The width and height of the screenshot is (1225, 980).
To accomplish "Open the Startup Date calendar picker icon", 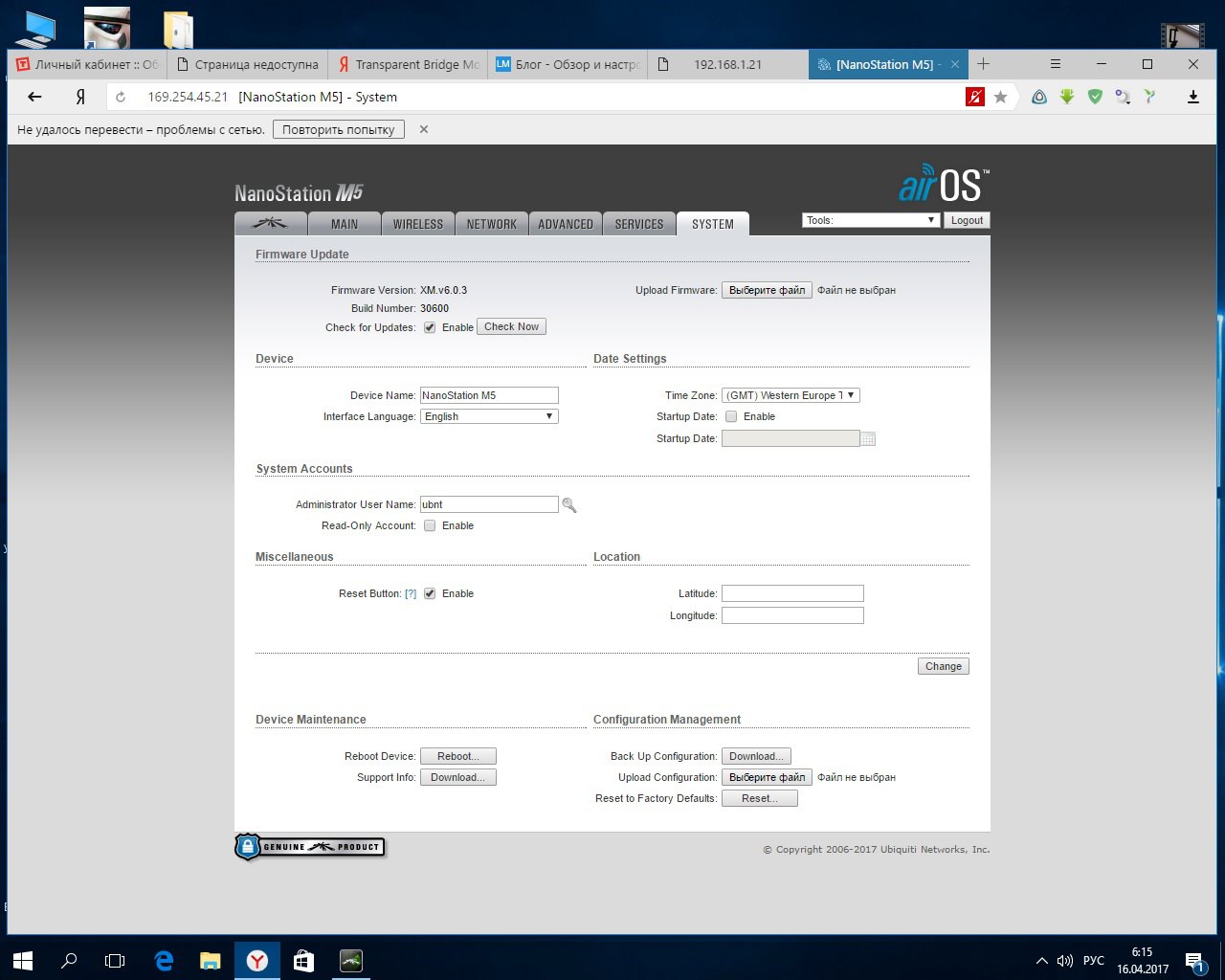I will [868, 439].
